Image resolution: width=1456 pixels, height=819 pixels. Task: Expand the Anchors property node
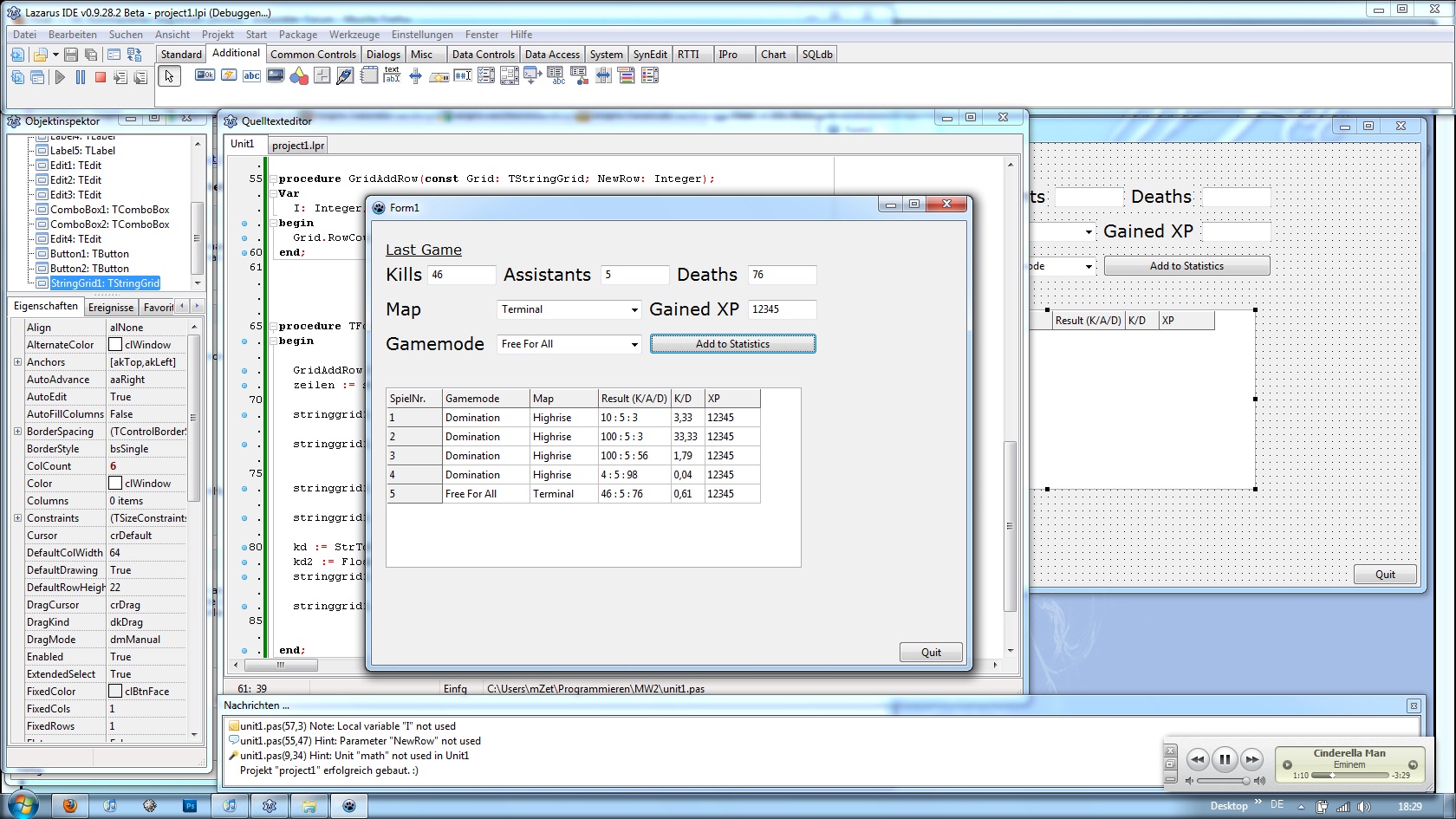[x=17, y=362]
